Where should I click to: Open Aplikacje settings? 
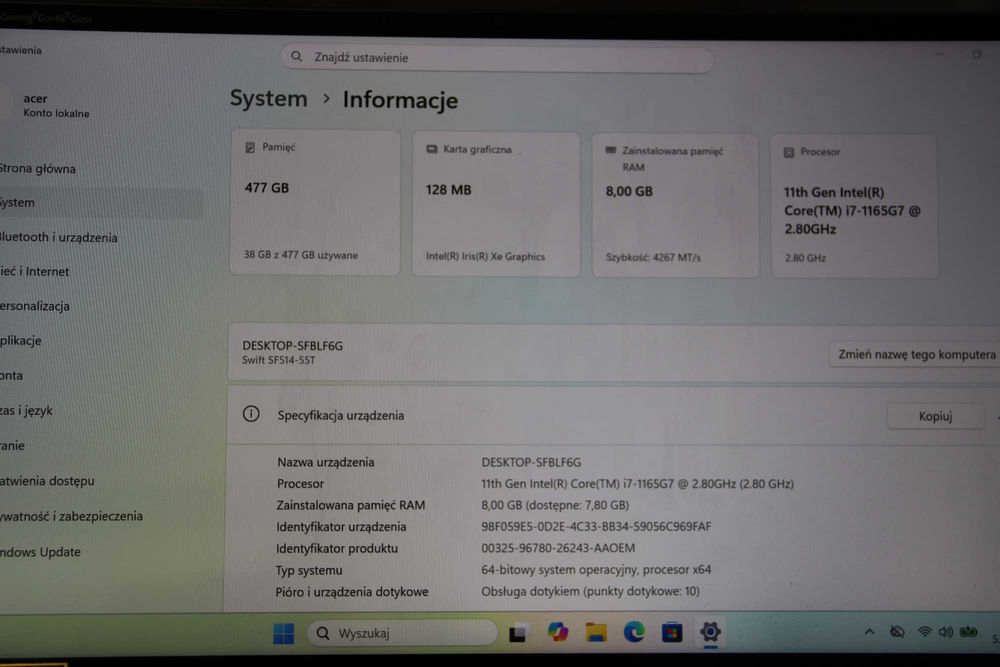(x=21, y=341)
